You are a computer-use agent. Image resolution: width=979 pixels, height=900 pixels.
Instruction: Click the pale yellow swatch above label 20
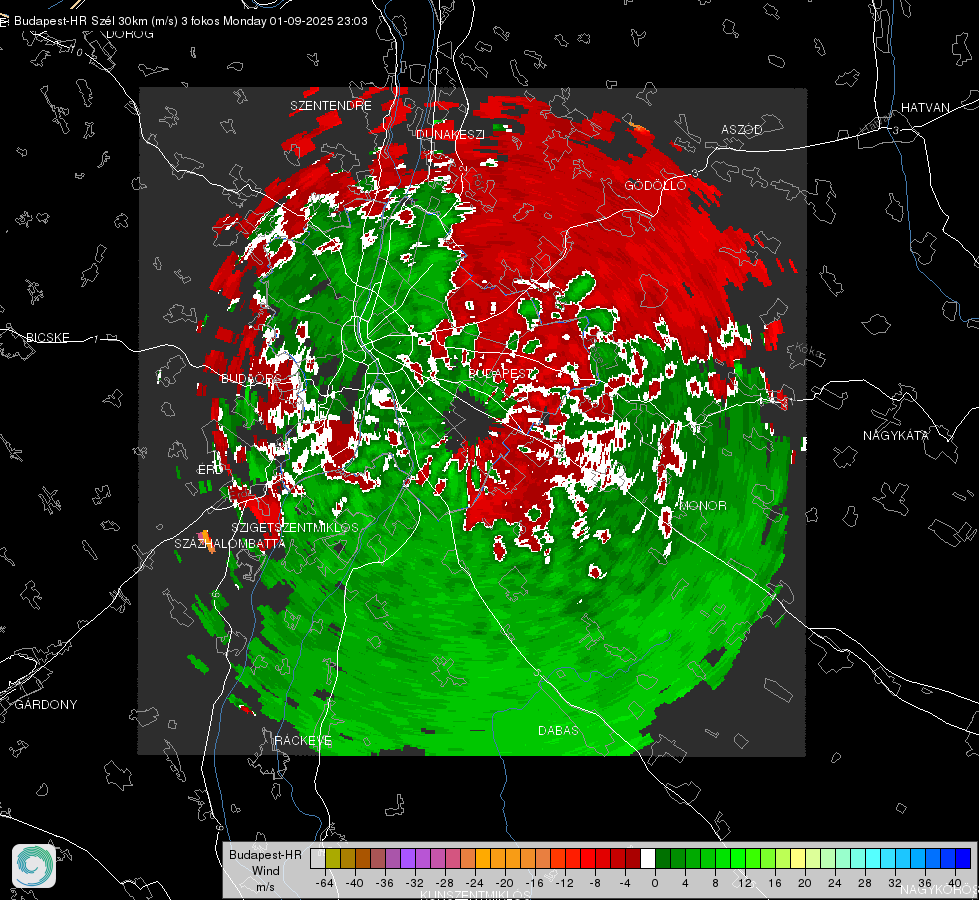coord(799,859)
